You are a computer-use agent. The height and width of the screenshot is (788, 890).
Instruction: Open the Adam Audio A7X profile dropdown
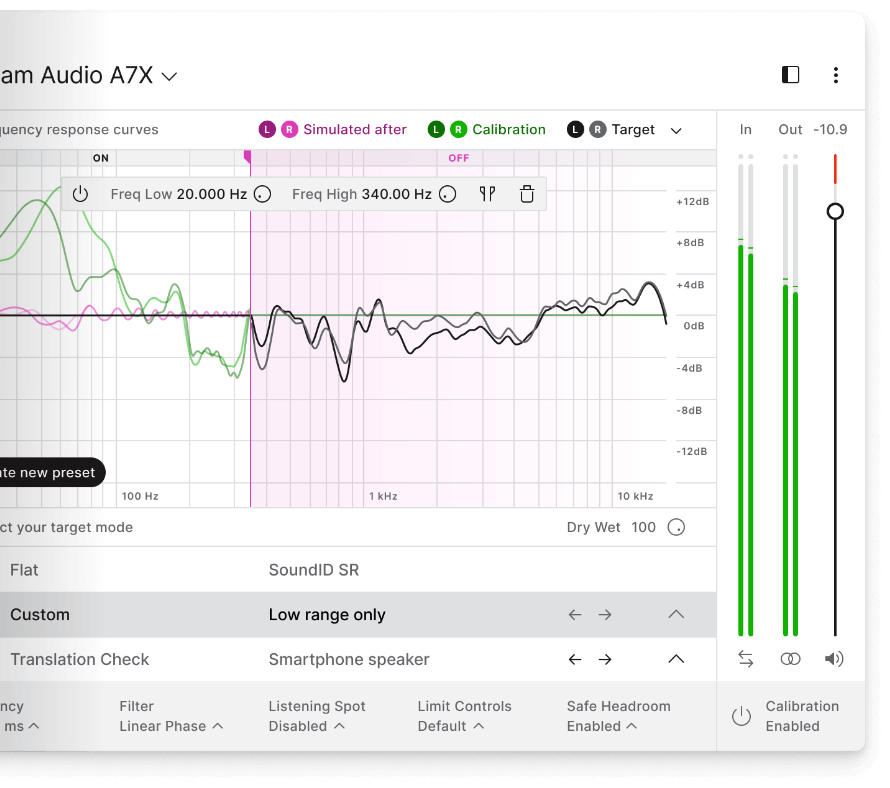[169, 76]
